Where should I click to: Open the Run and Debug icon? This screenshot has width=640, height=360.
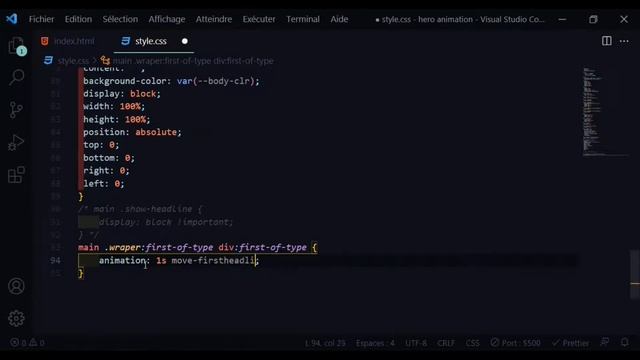(x=16, y=142)
